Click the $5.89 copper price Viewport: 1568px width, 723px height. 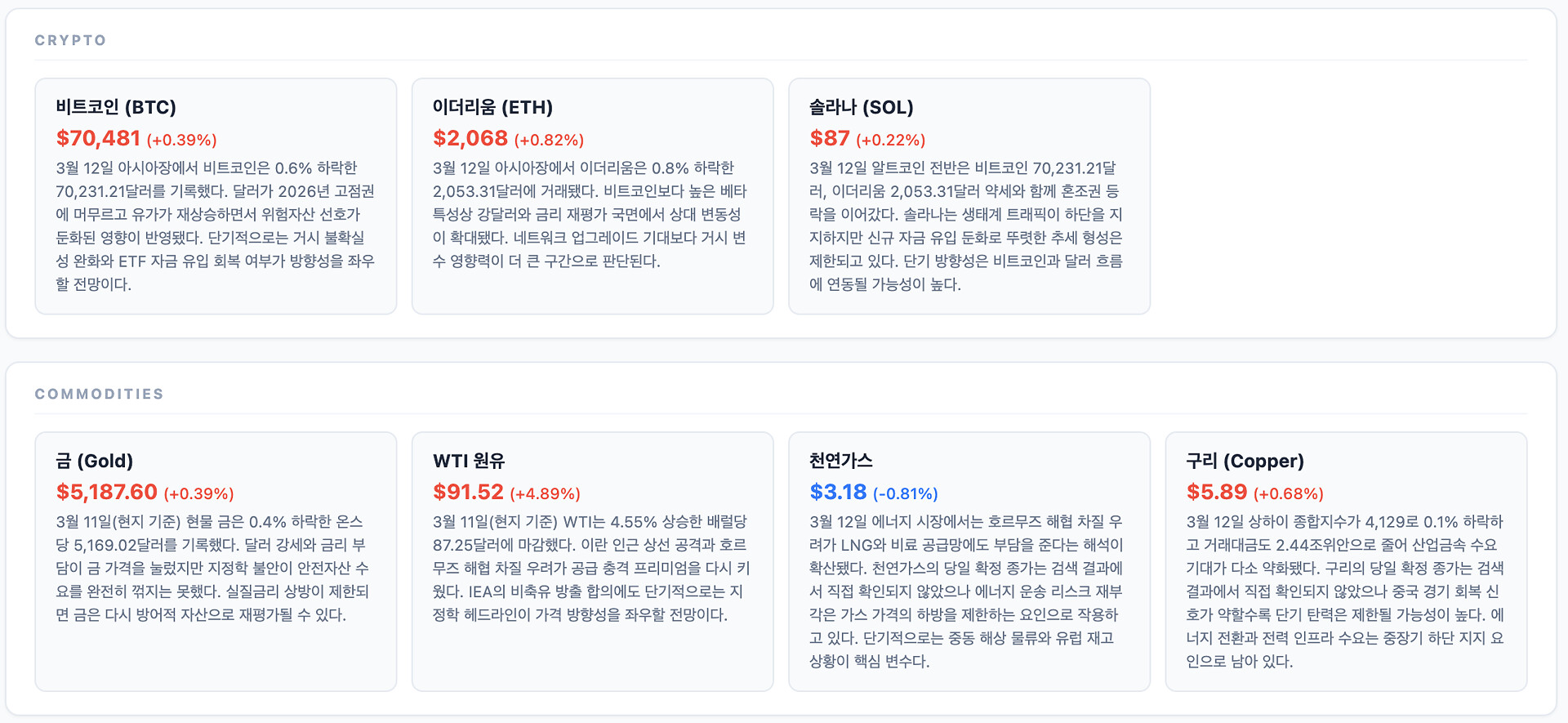(1216, 493)
